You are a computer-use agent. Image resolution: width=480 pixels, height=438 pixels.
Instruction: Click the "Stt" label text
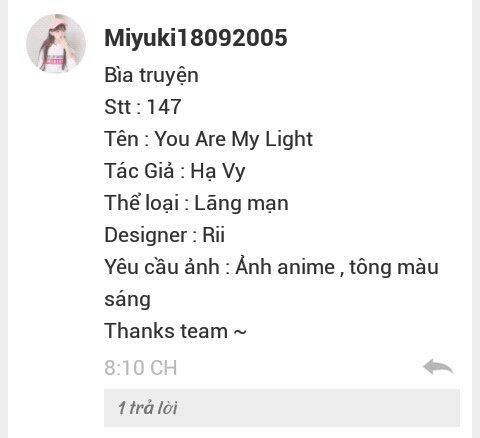coord(118,107)
